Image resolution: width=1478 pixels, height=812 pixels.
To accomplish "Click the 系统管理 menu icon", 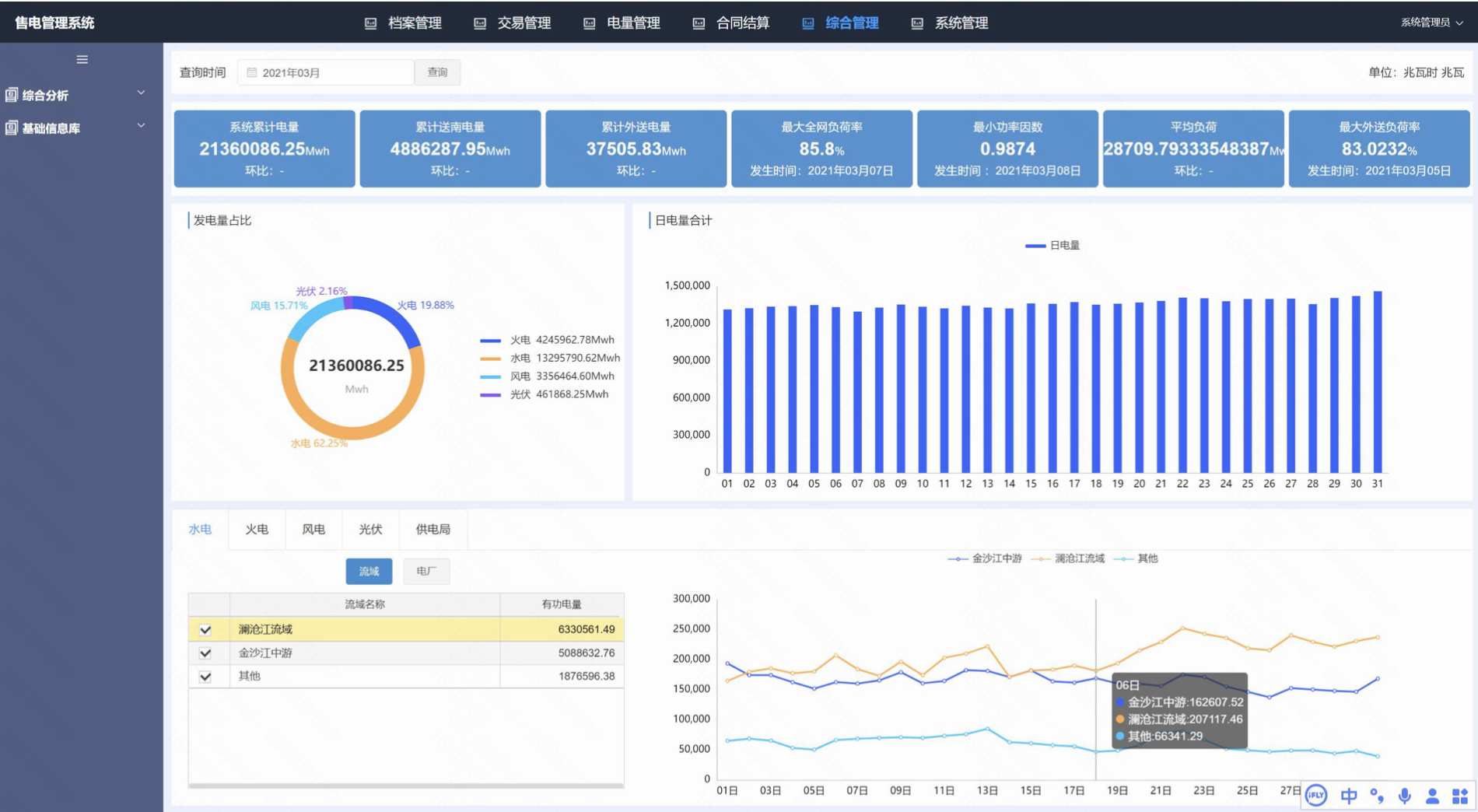I will 917,23.
